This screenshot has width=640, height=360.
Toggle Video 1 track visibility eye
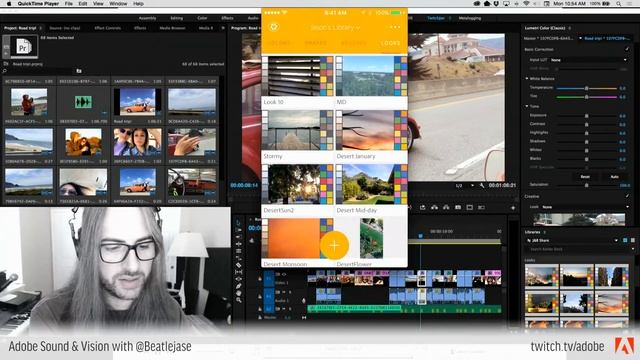tap(284, 274)
